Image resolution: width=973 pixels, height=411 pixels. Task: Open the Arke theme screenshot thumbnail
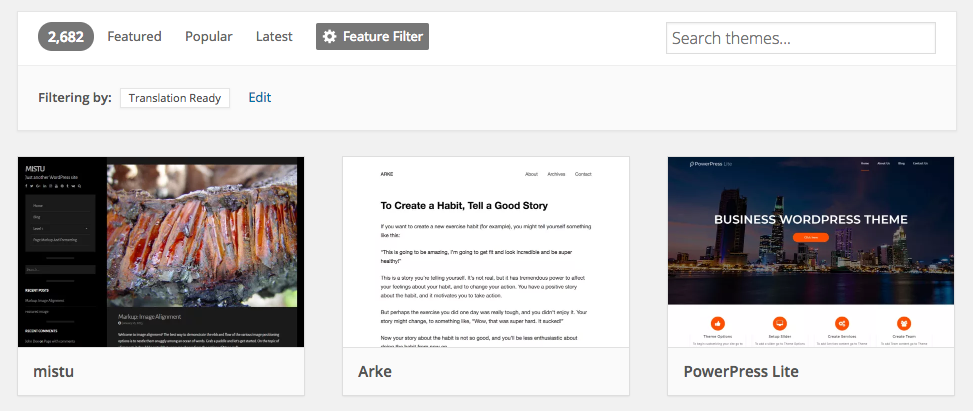(486, 252)
